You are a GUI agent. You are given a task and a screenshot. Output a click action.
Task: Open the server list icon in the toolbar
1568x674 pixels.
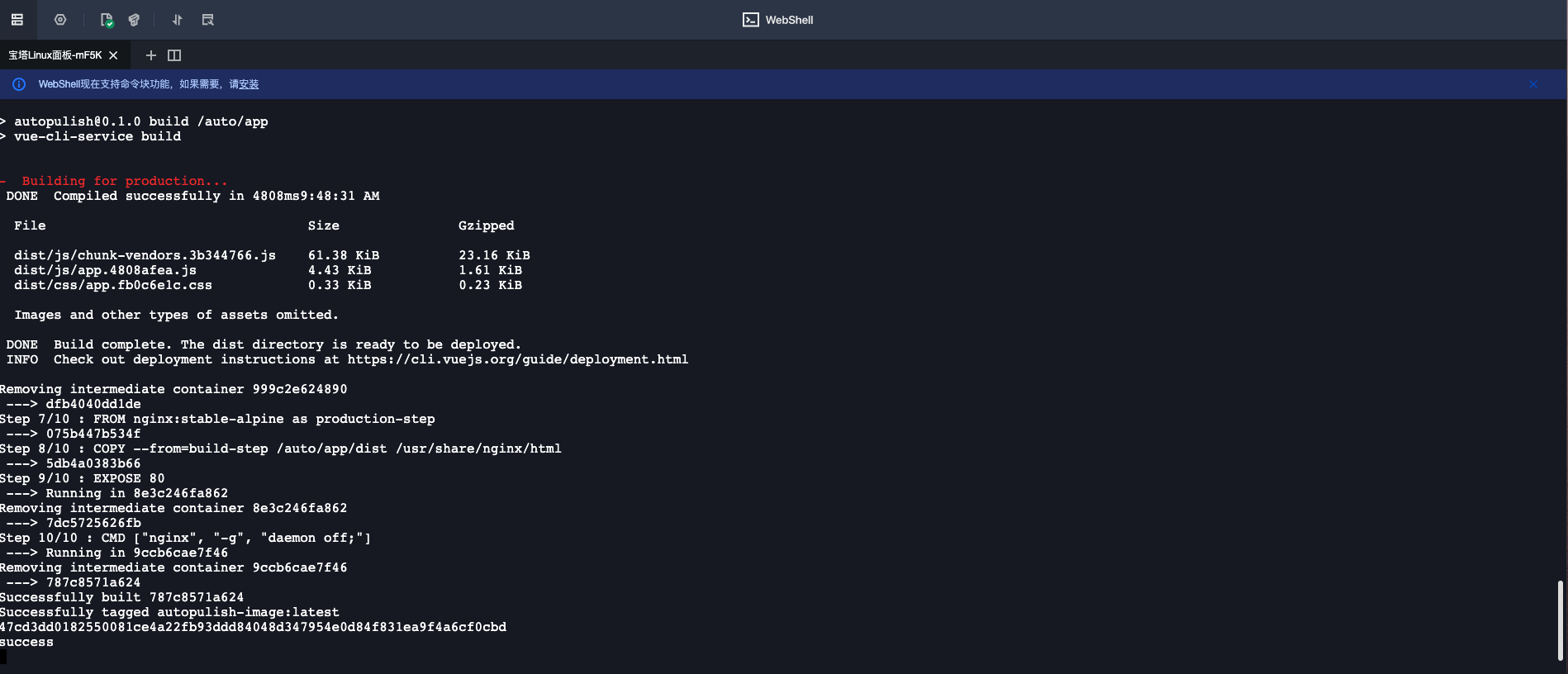pyautogui.click(x=17, y=20)
